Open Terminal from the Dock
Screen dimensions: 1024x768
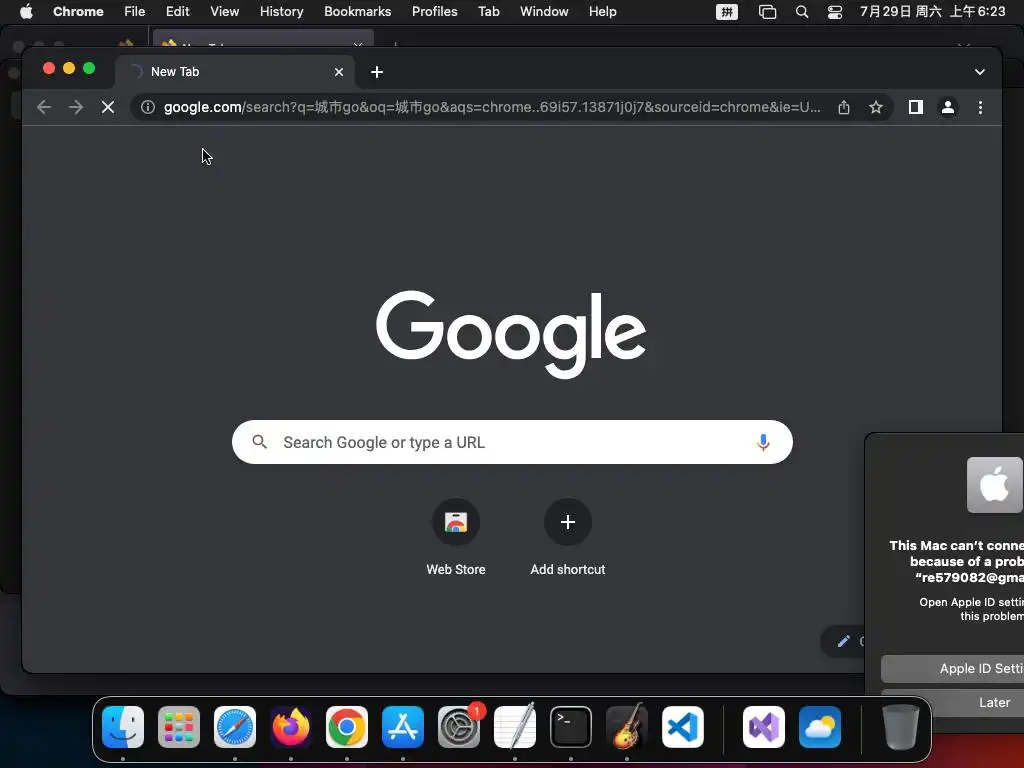tap(571, 727)
